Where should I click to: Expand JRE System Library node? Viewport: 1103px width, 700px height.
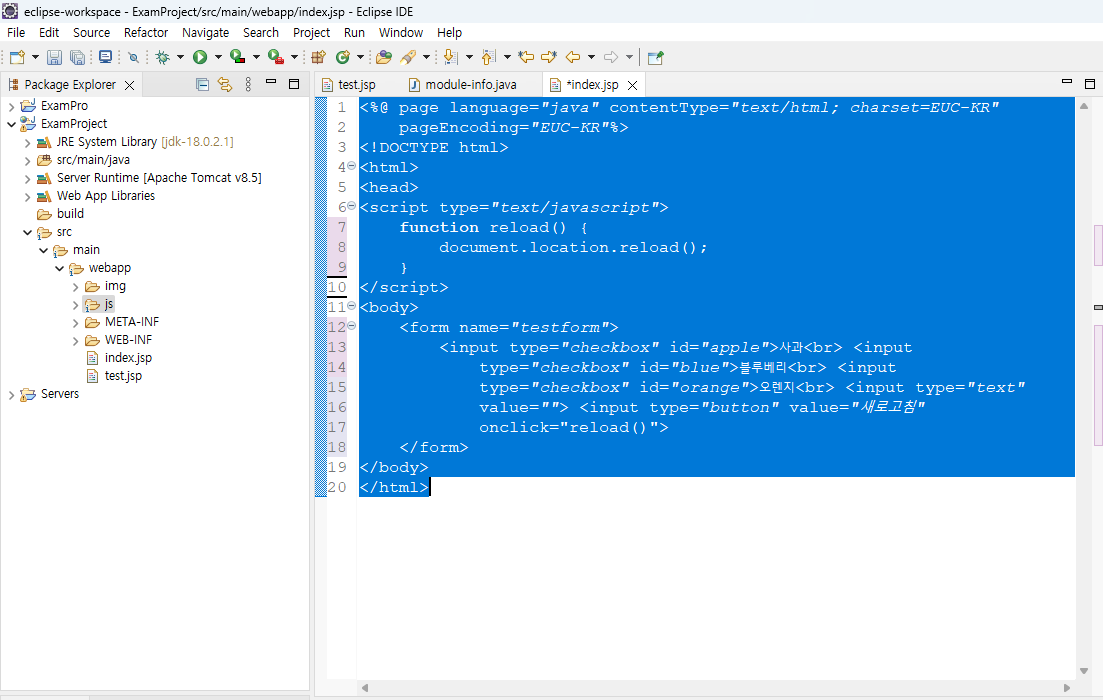coord(27,143)
